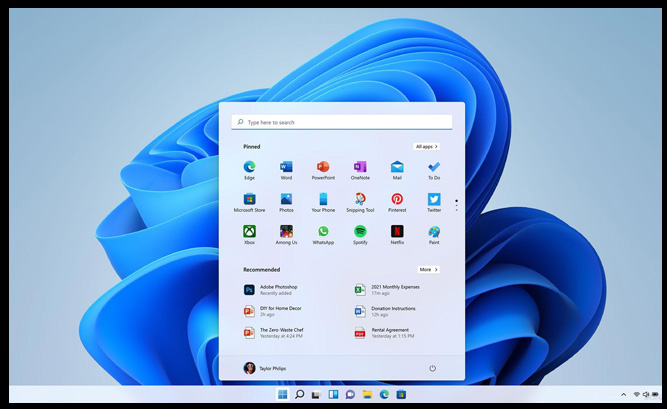Open Pinterest from pinned apps
This screenshot has width=667, height=409.
[397, 203]
